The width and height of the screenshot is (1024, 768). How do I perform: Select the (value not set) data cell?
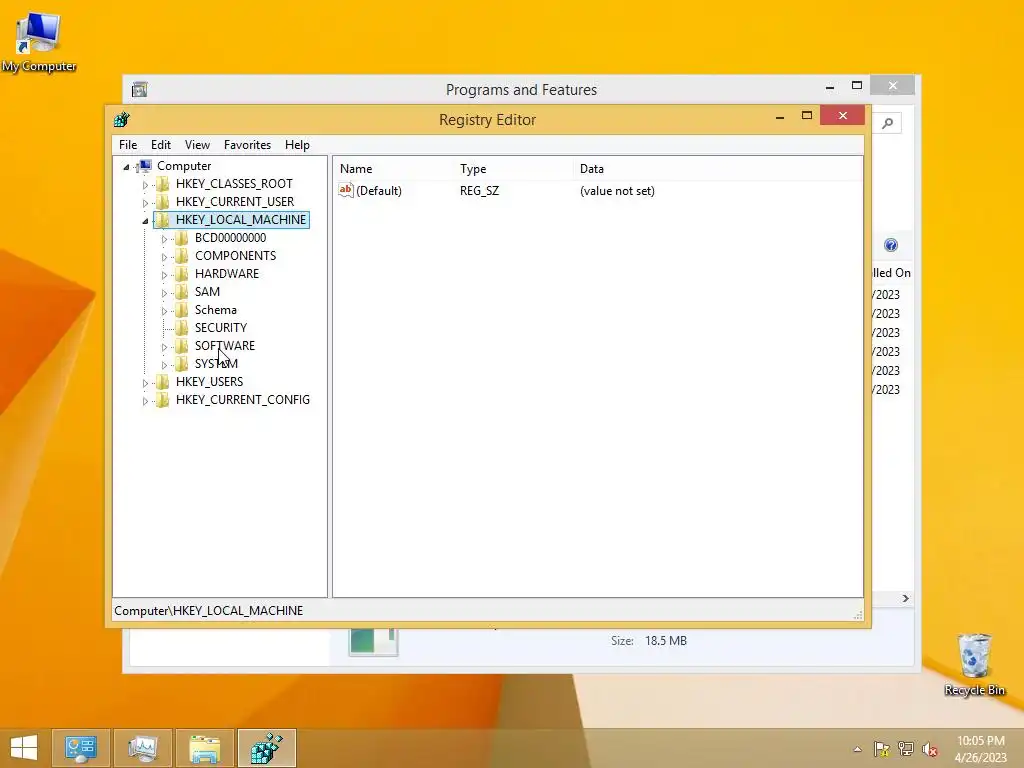point(617,191)
